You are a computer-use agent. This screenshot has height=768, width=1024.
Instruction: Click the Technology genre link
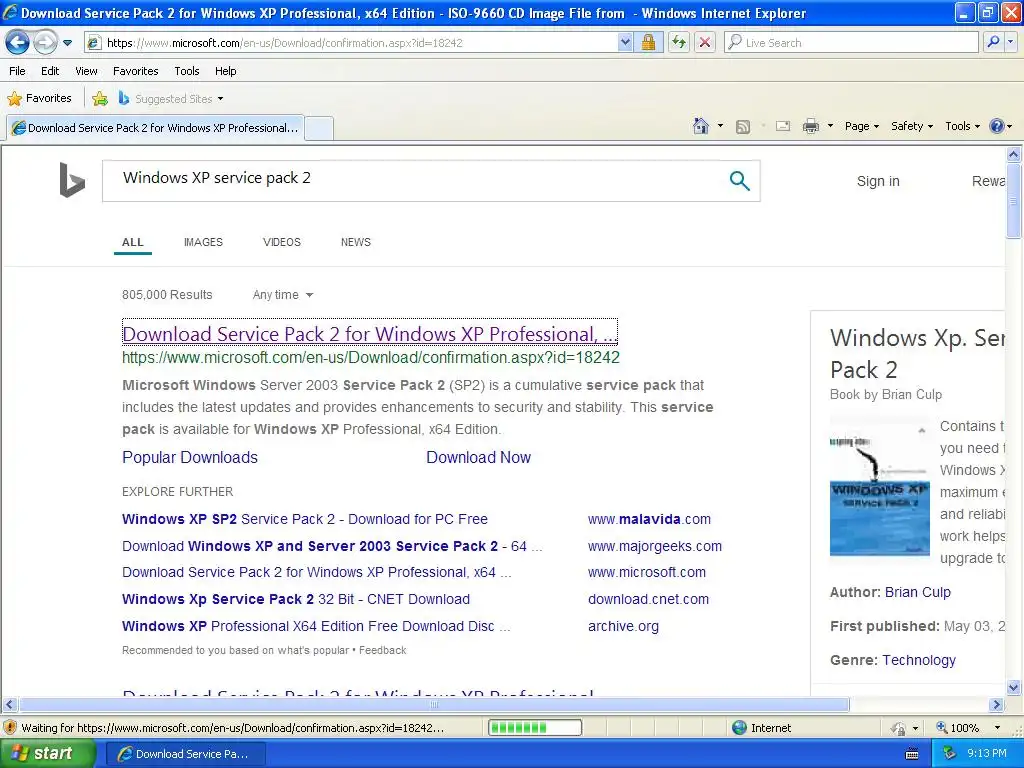pos(919,660)
